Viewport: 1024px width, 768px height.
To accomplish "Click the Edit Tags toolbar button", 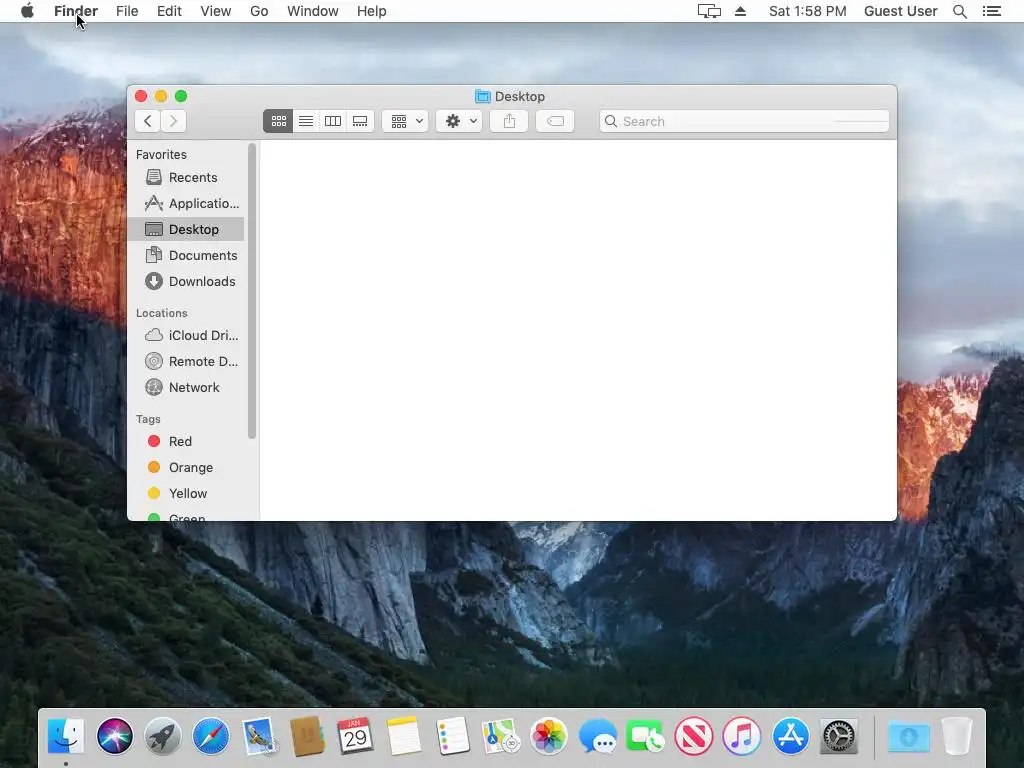I will pos(555,121).
